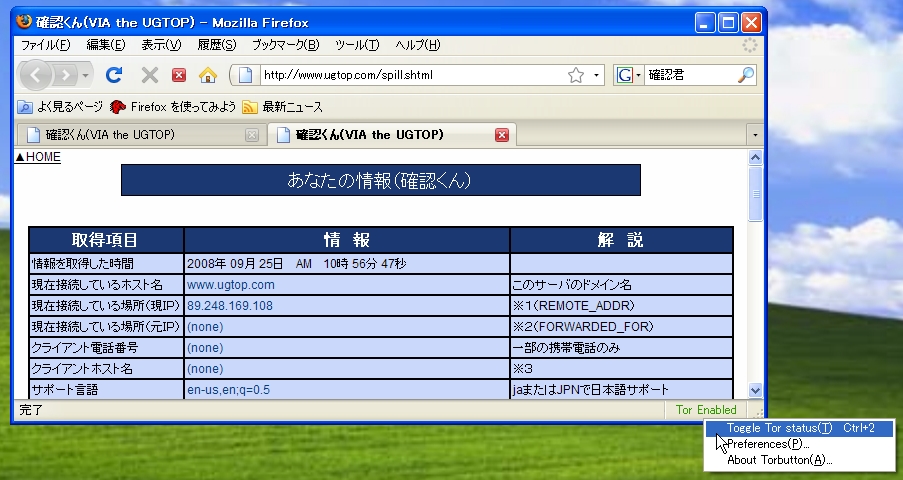Choose About Torbutton(A)... in the context menu
Viewport: 903px width, 480px height.
pyautogui.click(x=799, y=460)
